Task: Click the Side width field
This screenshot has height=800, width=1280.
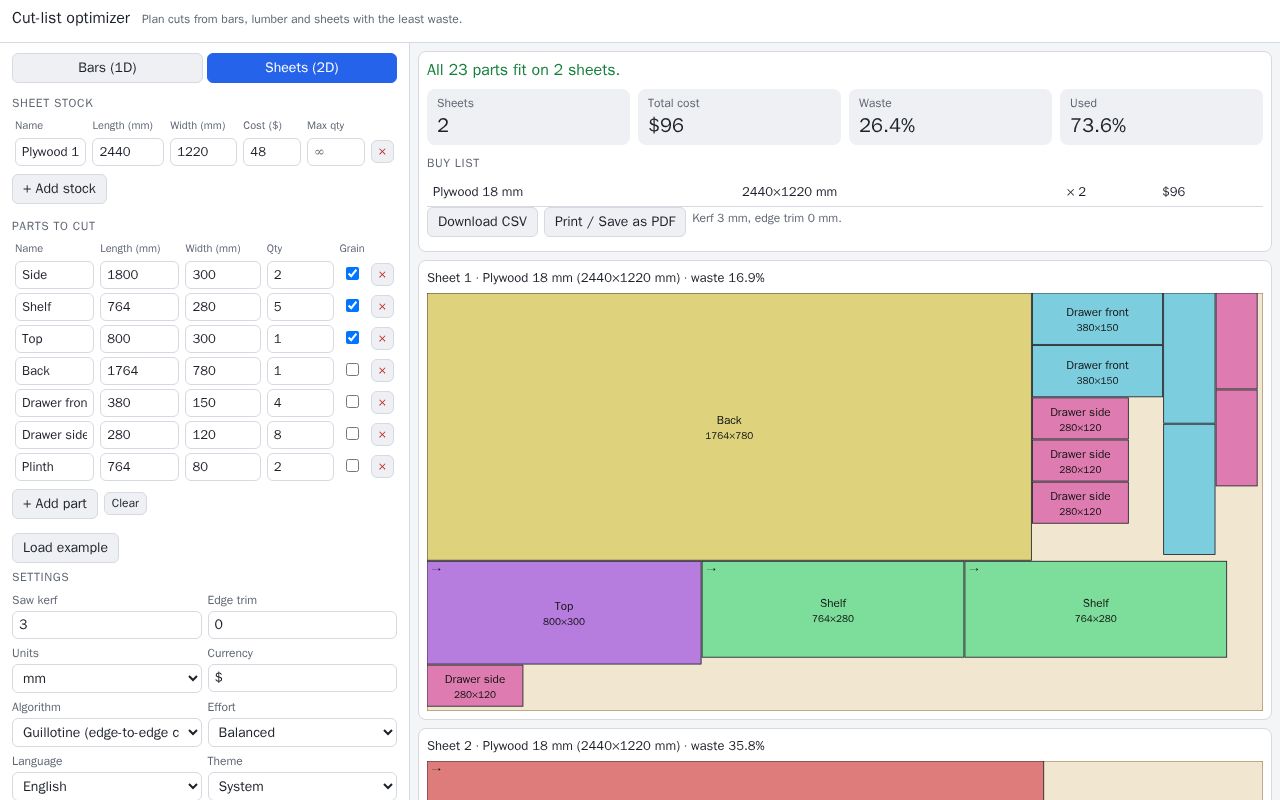Action: 222,275
